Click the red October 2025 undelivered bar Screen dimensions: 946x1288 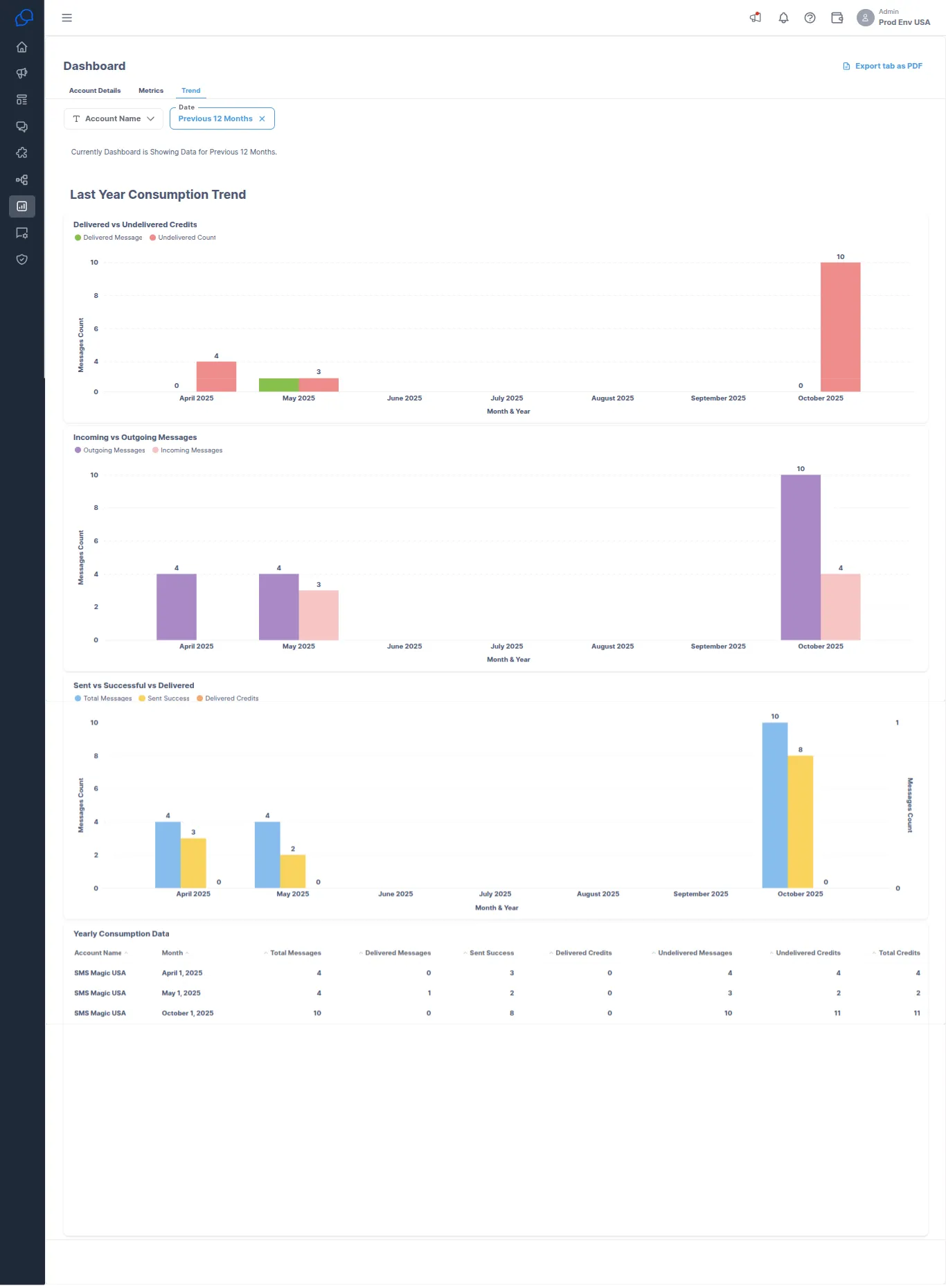click(x=841, y=327)
